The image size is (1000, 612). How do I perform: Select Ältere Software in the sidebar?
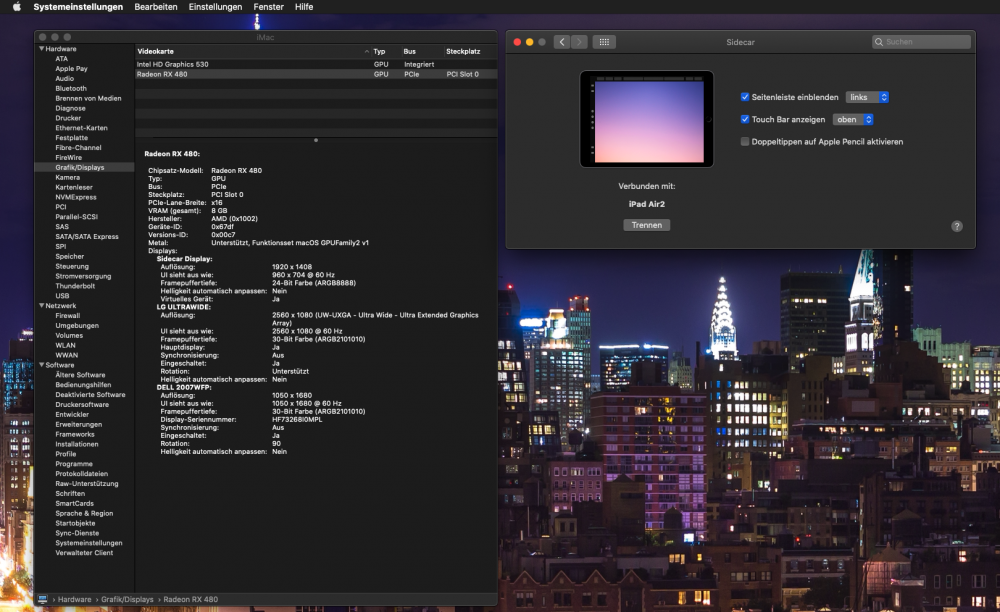(80, 375)
